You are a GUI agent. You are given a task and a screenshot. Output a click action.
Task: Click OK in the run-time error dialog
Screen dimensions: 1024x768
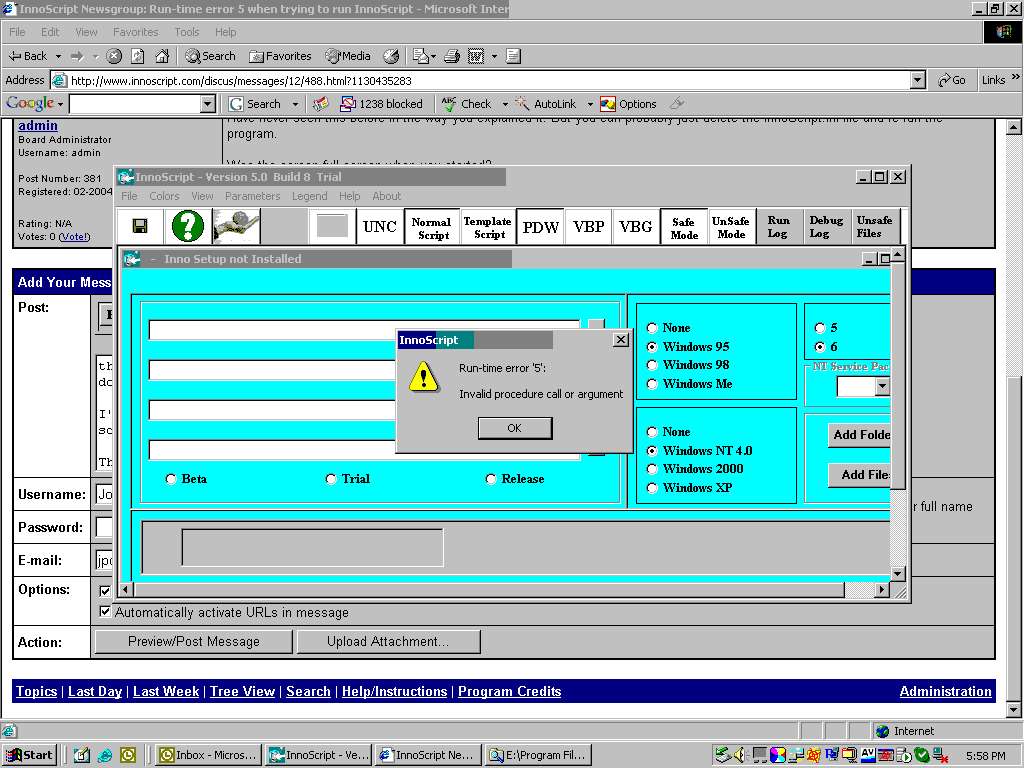point(515,428)
